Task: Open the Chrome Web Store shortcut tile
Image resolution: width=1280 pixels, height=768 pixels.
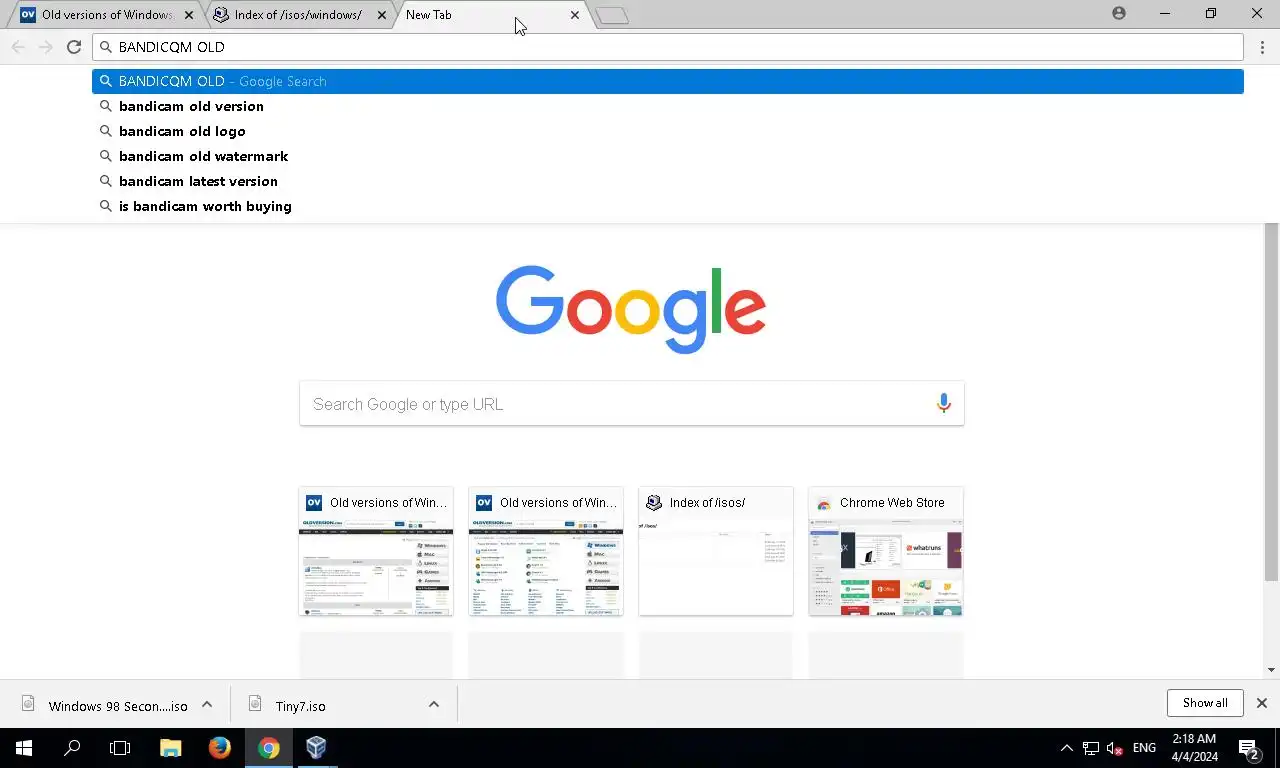Action: 886,551
